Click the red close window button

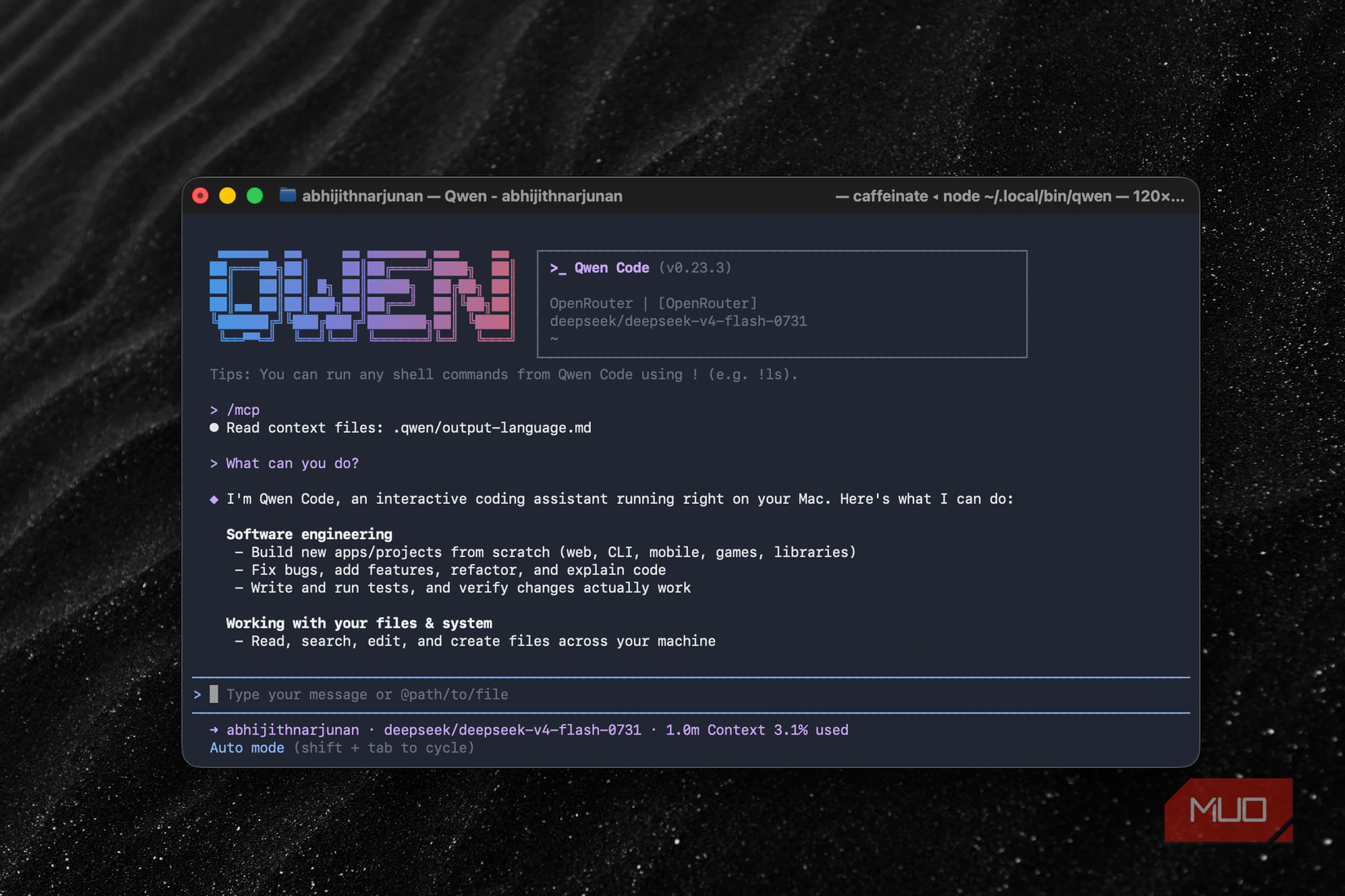tap(201, 196)
